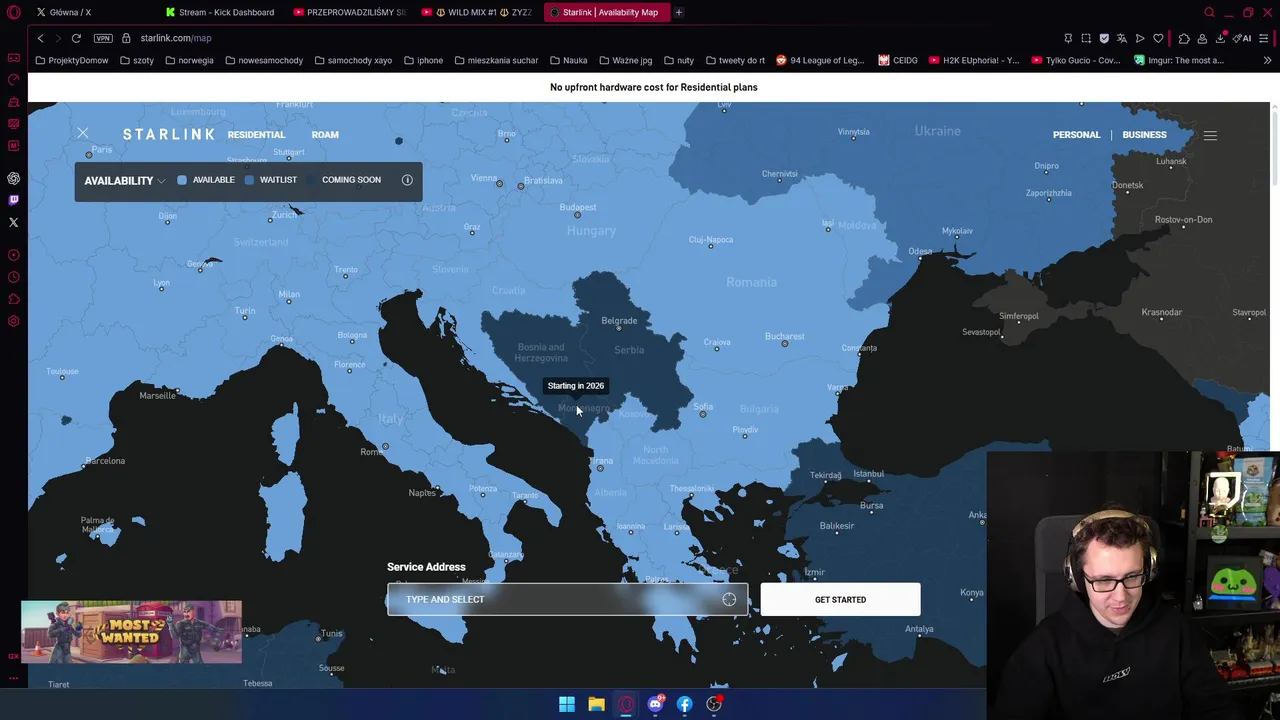Open toolbar extensions puzzle icon
This screenshot has width=1280, height=720.
pyautogui.click(x=1184, y=38)
